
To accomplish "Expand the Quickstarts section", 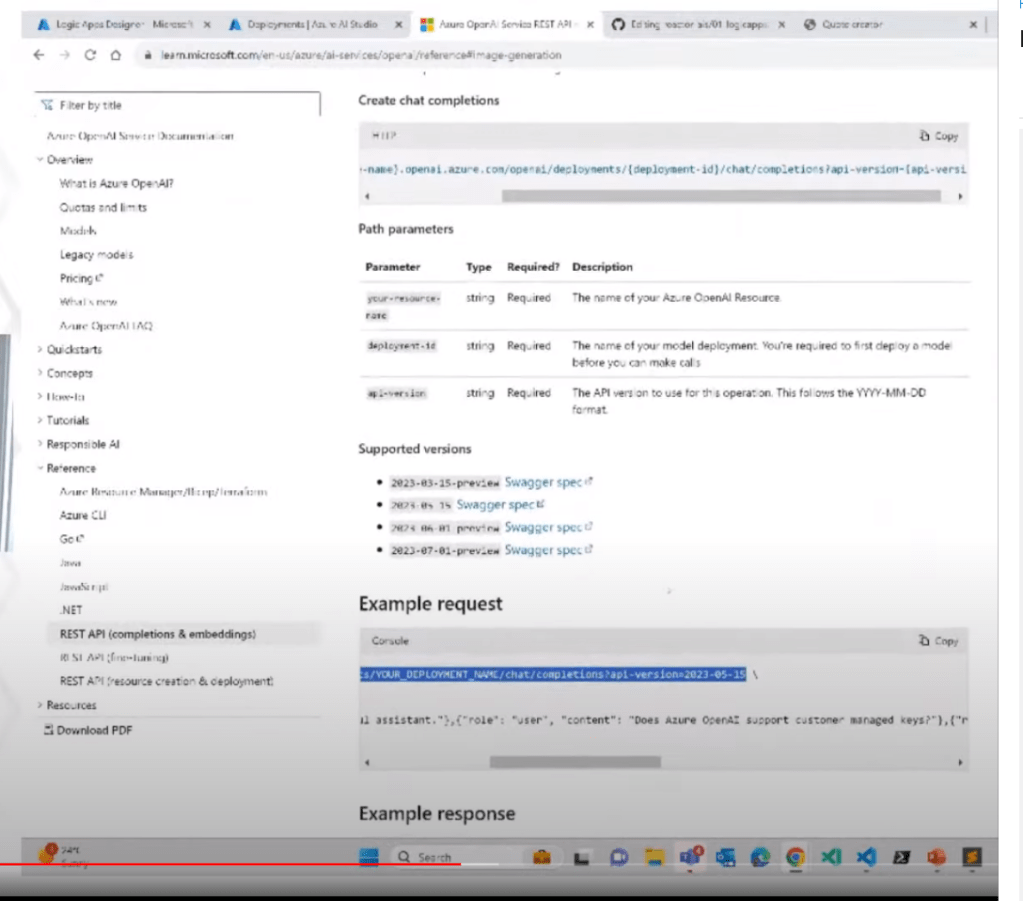I will click(40, 349).
